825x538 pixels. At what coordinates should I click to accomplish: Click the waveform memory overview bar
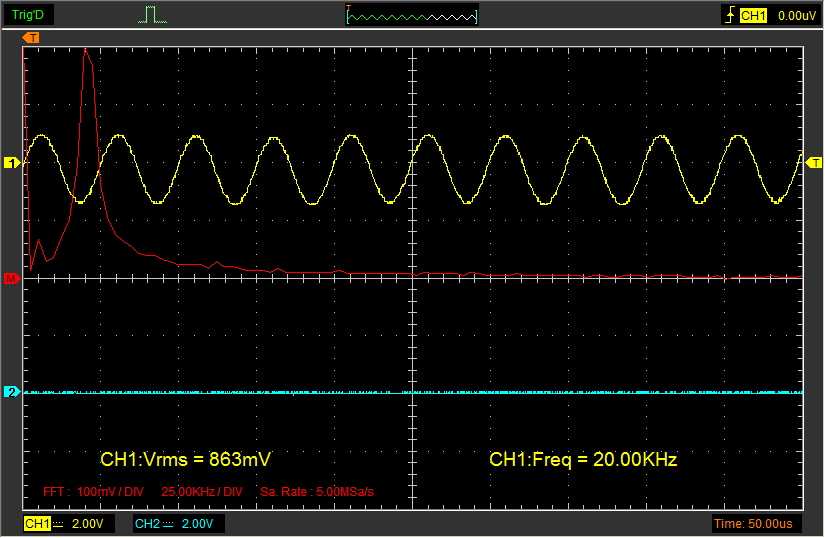tap(412, 16)
